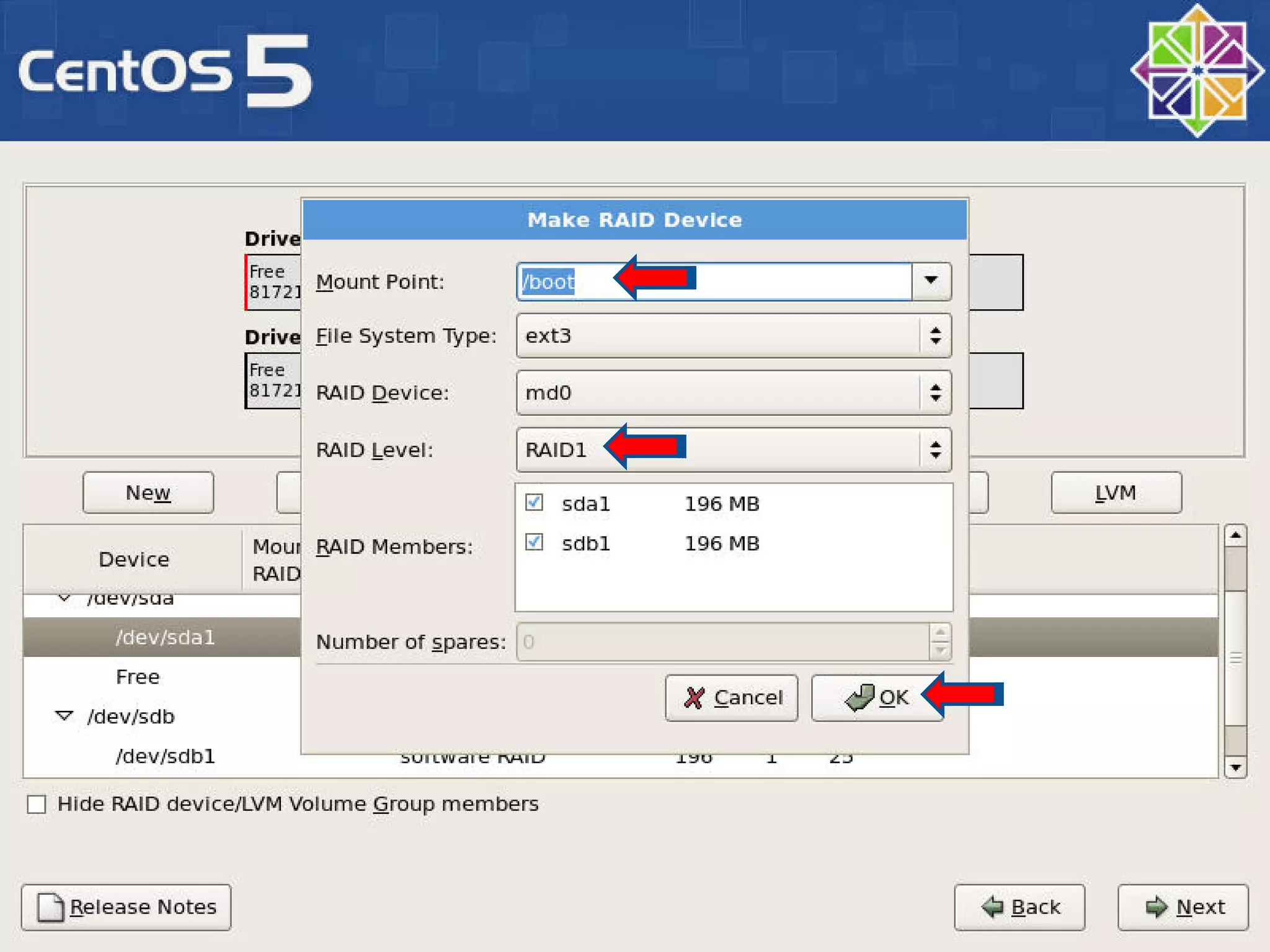Uncheck the sdb1 RAID member
This screenshot has height=952, width=1270.
(534, 542)
